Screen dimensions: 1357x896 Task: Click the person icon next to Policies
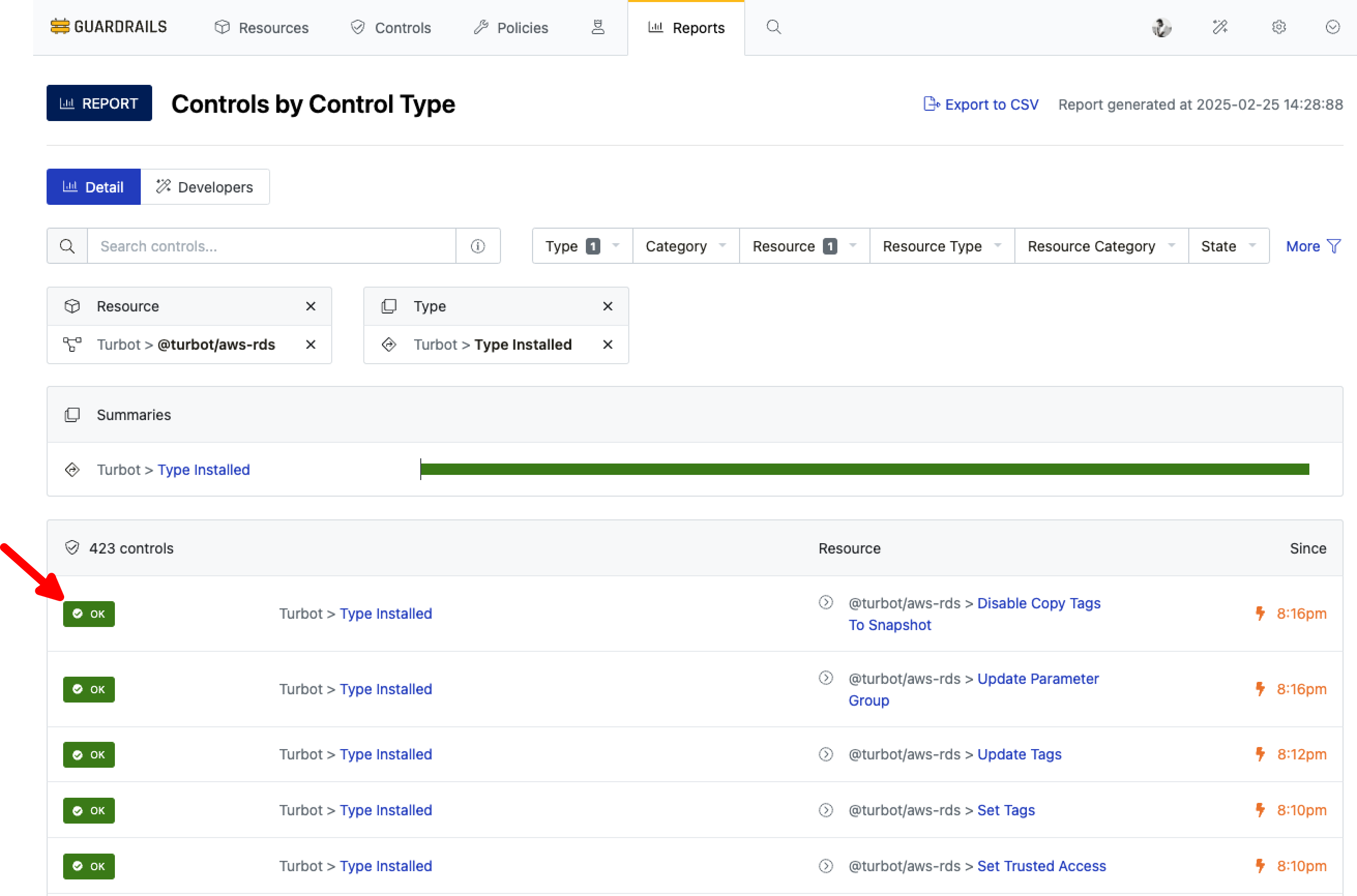(598, 27)
